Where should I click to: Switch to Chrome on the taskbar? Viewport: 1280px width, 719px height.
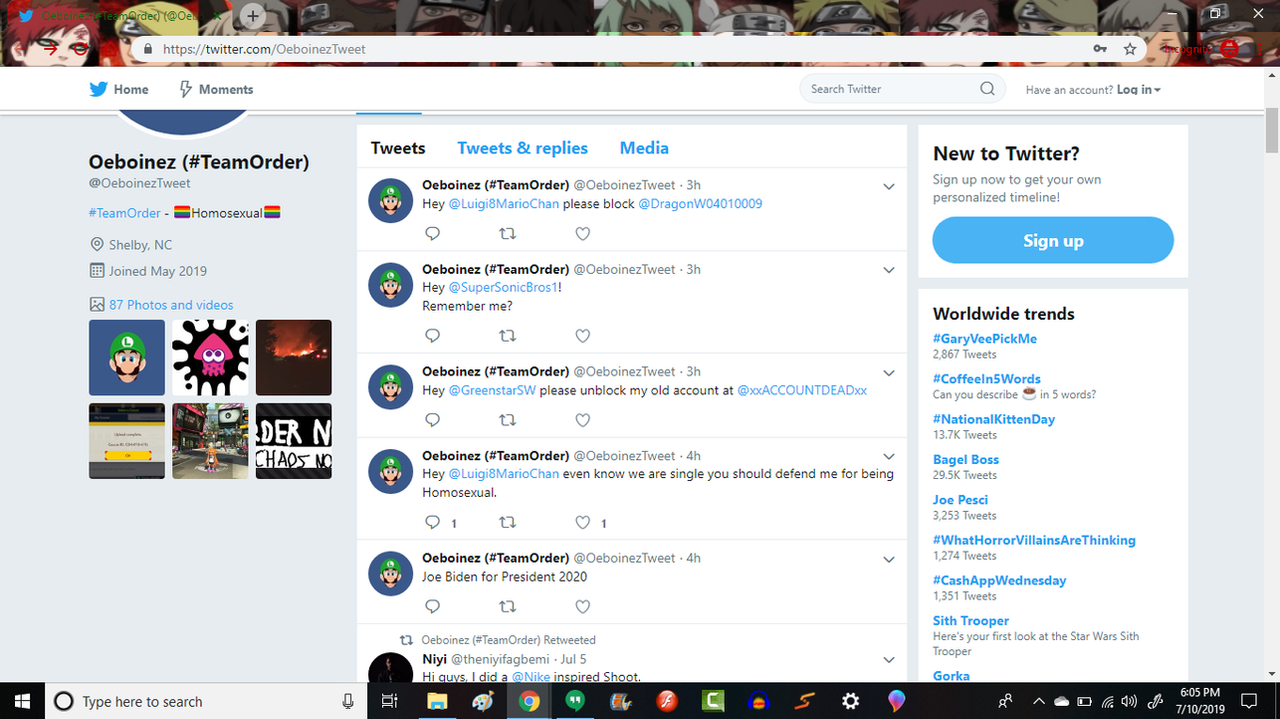529,701
